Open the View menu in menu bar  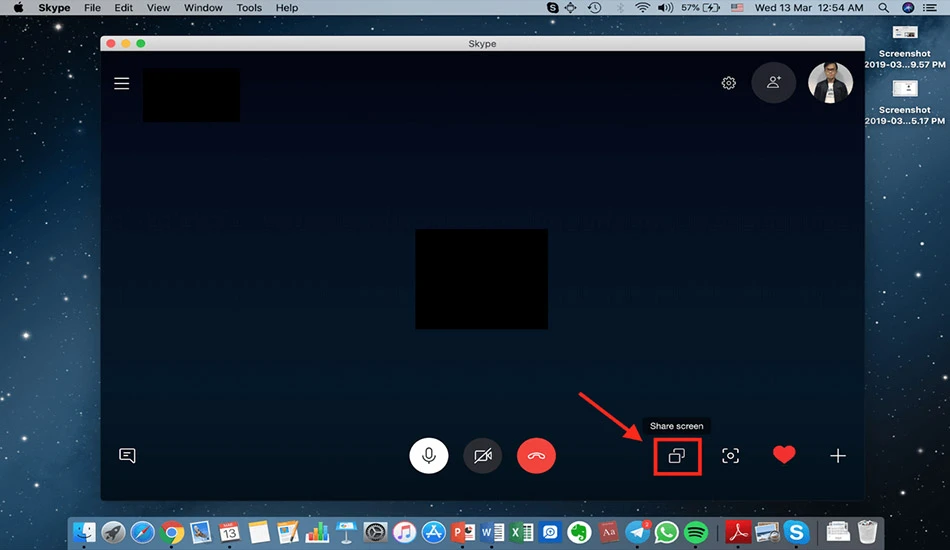(x=158, y=8)
